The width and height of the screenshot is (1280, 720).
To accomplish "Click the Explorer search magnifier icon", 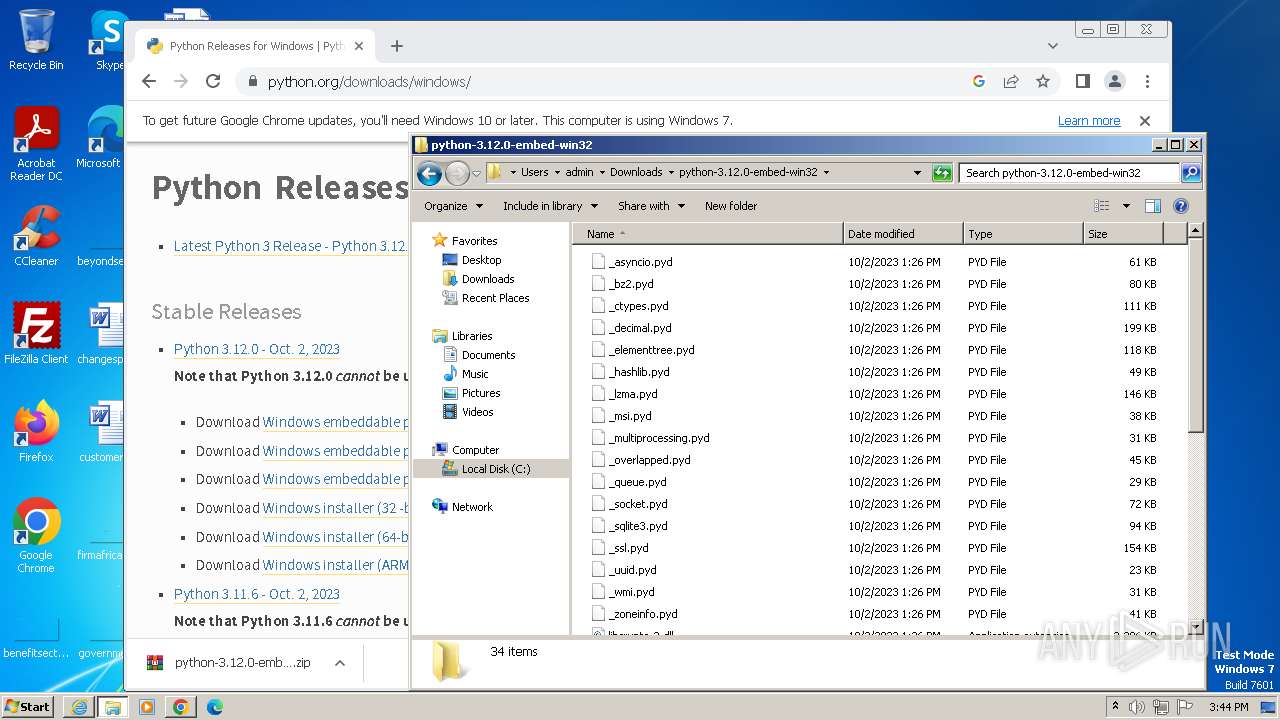I will pos(1191,173).
